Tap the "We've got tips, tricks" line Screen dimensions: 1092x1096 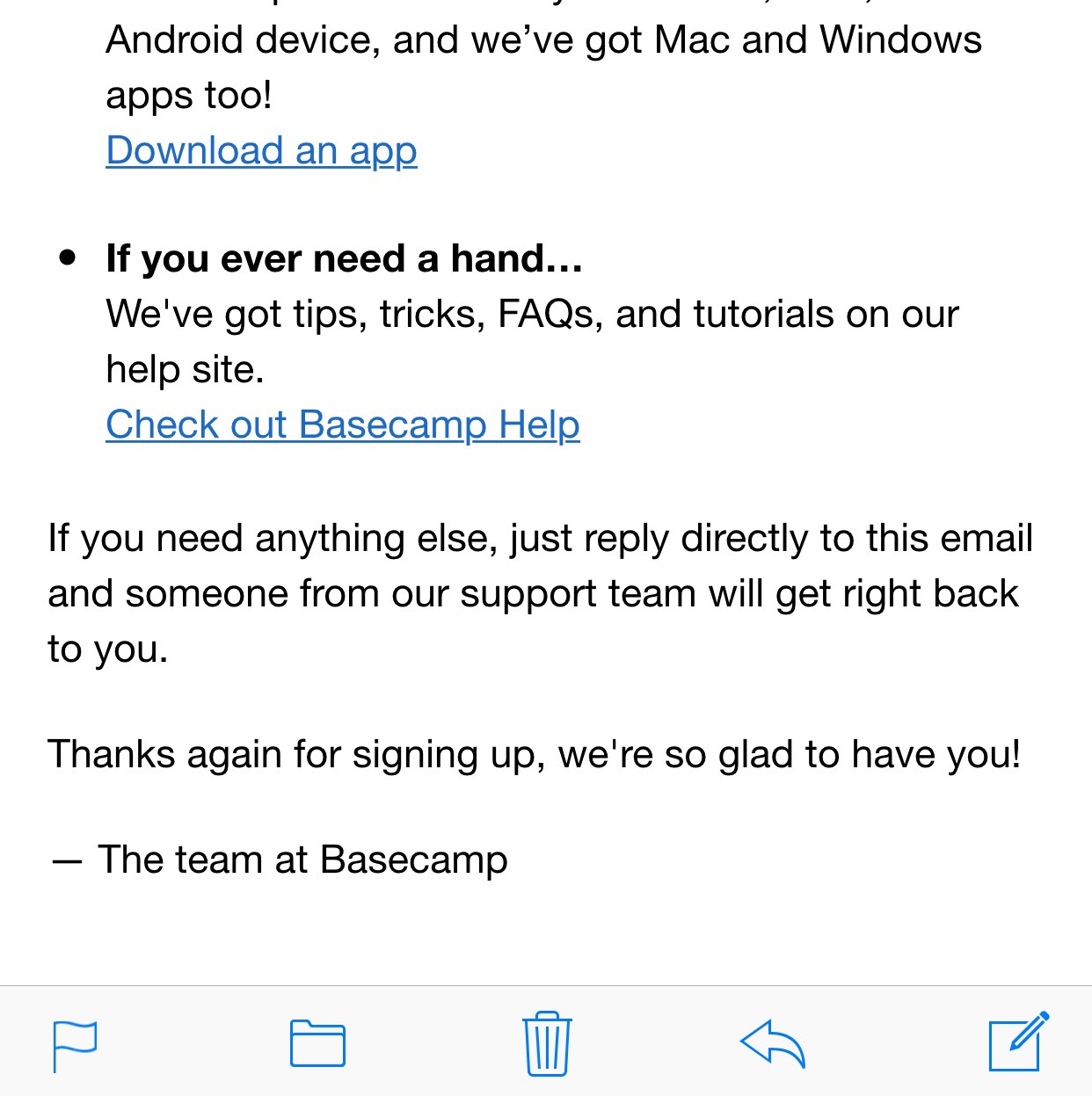coord(532,314)
